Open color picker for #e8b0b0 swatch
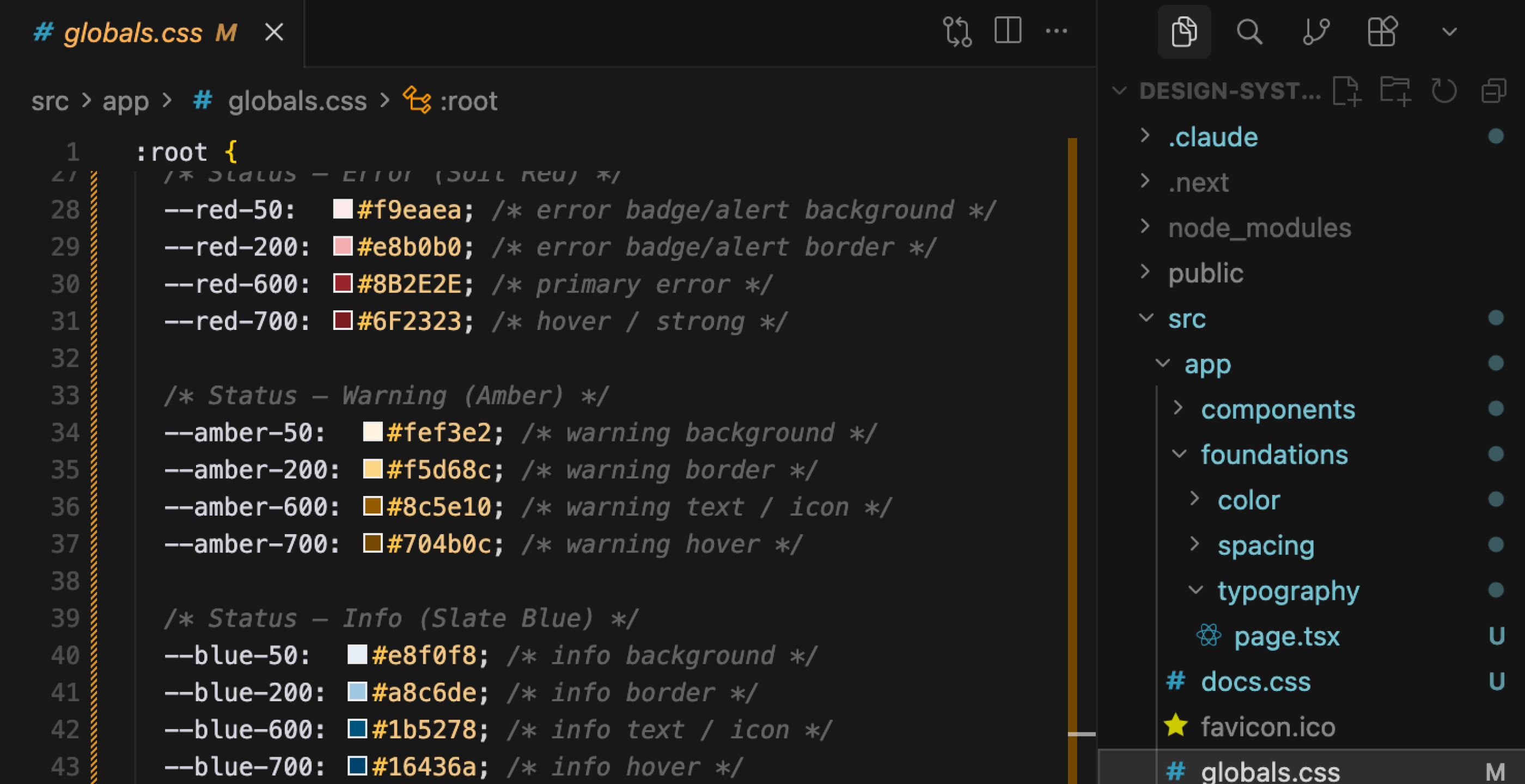 click(343, 246)
